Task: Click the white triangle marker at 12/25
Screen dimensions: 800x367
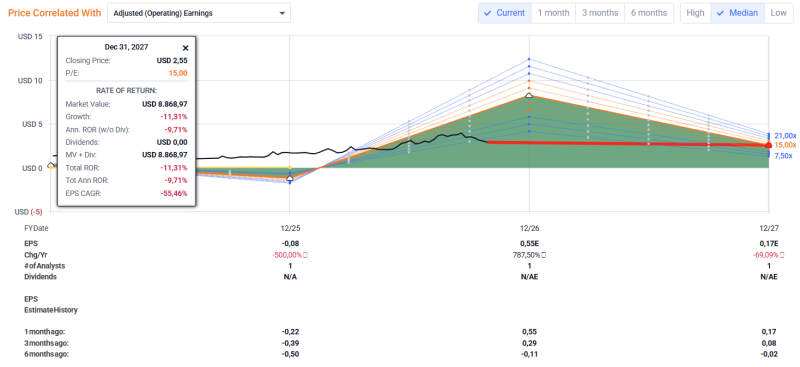Action: pos(290,178)
